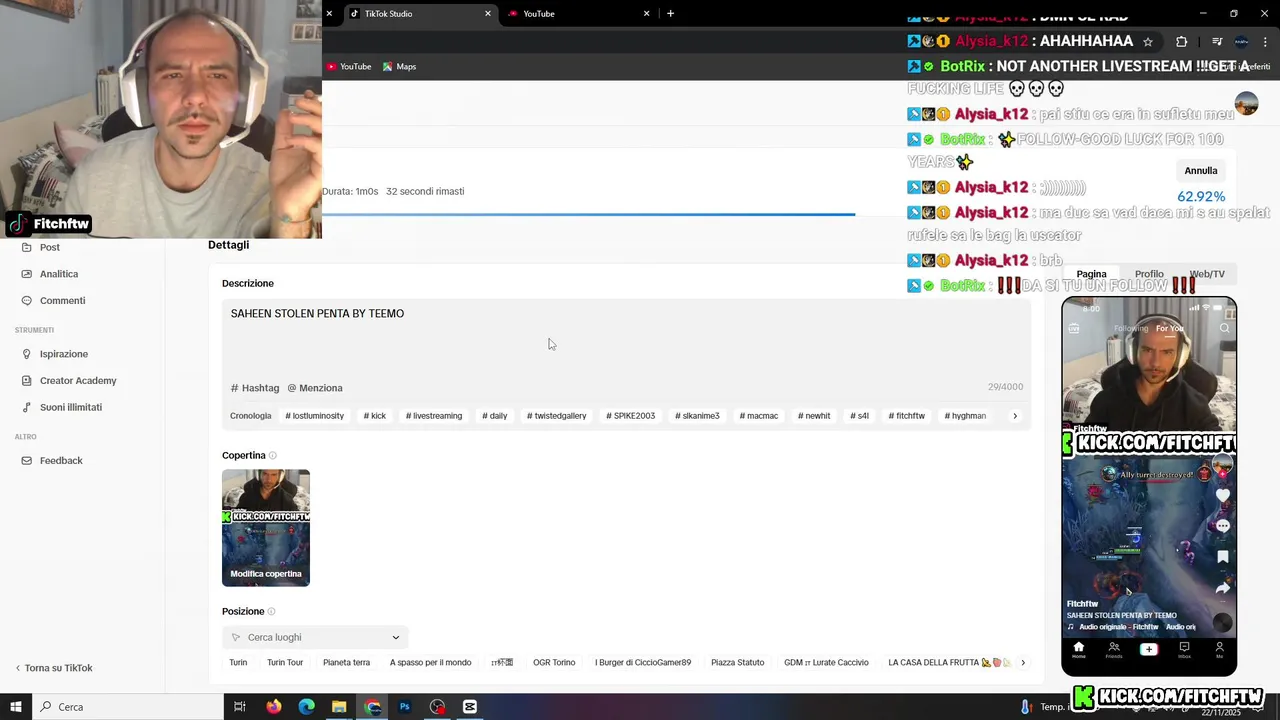
Task: Add the #SPIKE2003 hashtag chip
Action: point(631,416)
